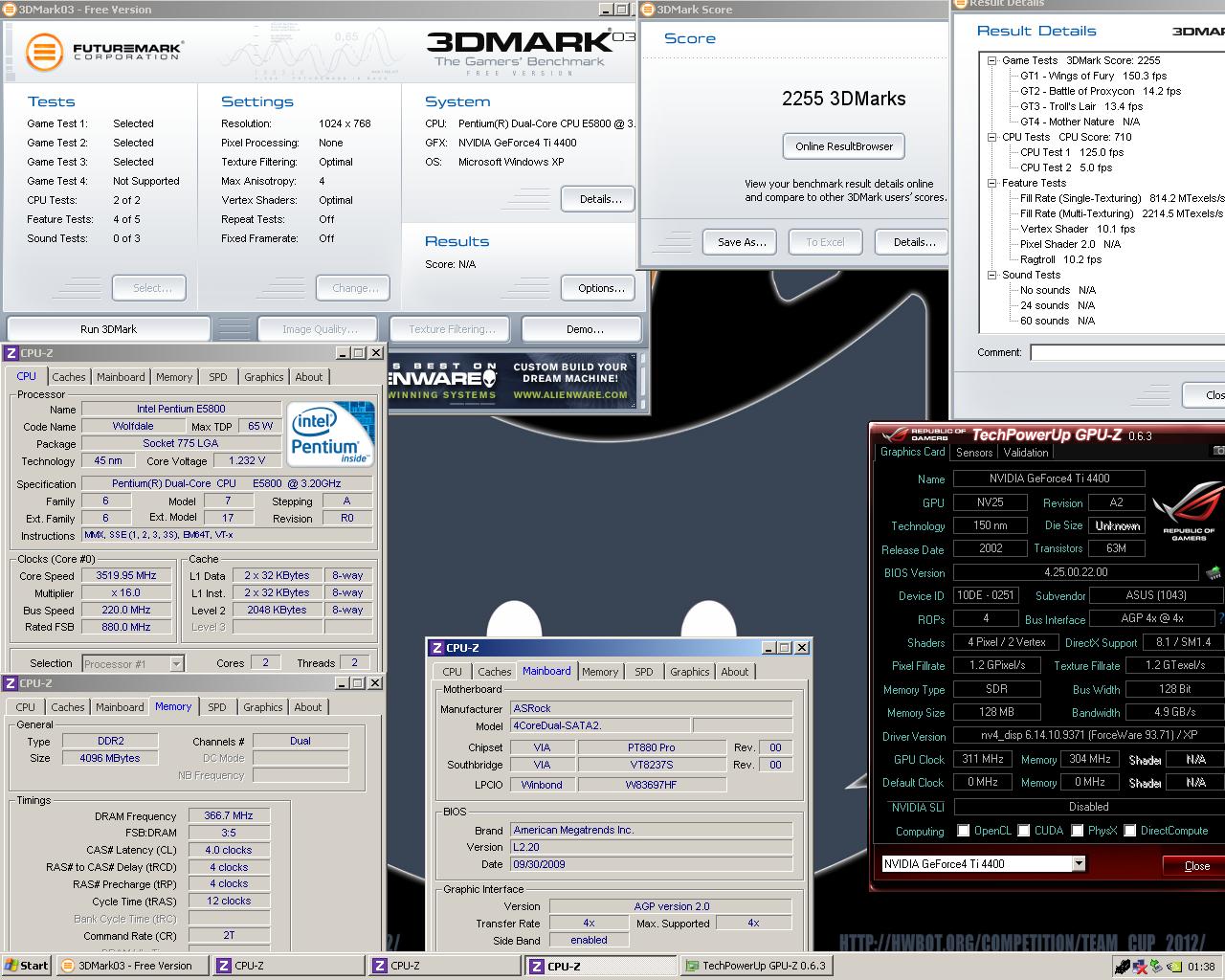This screenshot has height=980, width=1225.
Task: Click the Run 3DMark button
Action: coord(108,329)
